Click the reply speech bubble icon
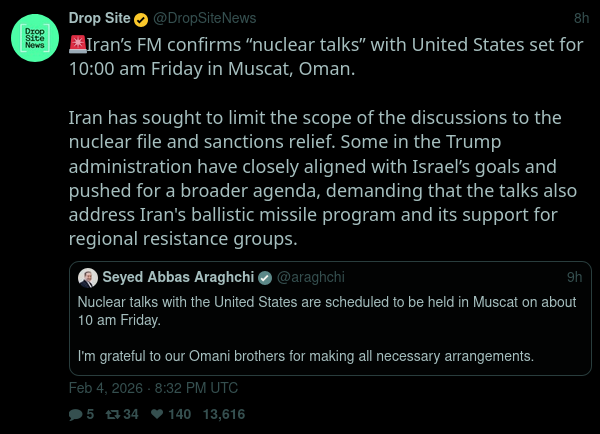This screenshot has width=600, height=434. point(76,414)
